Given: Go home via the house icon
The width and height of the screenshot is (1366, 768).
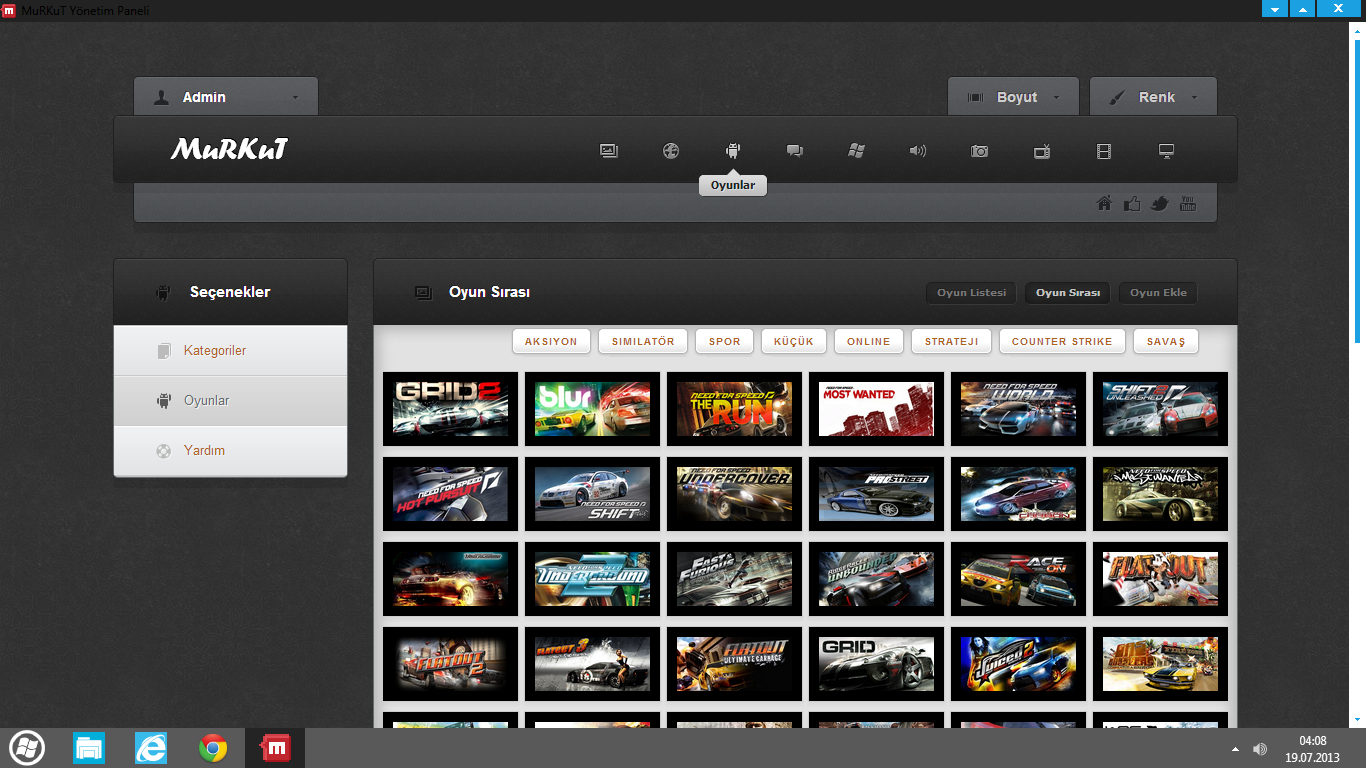Looking at the screenshot, I should 1104,204.
